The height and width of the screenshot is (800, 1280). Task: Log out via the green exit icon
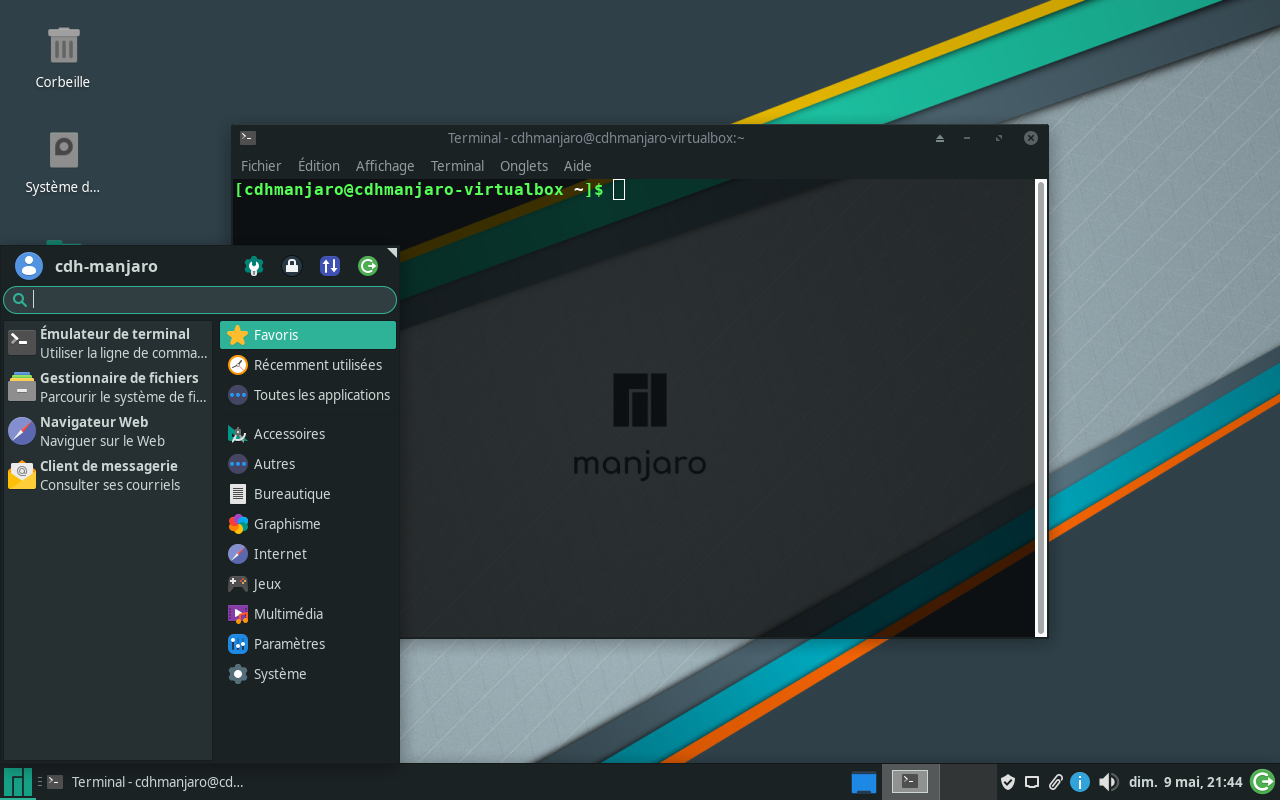coord(368,266)
